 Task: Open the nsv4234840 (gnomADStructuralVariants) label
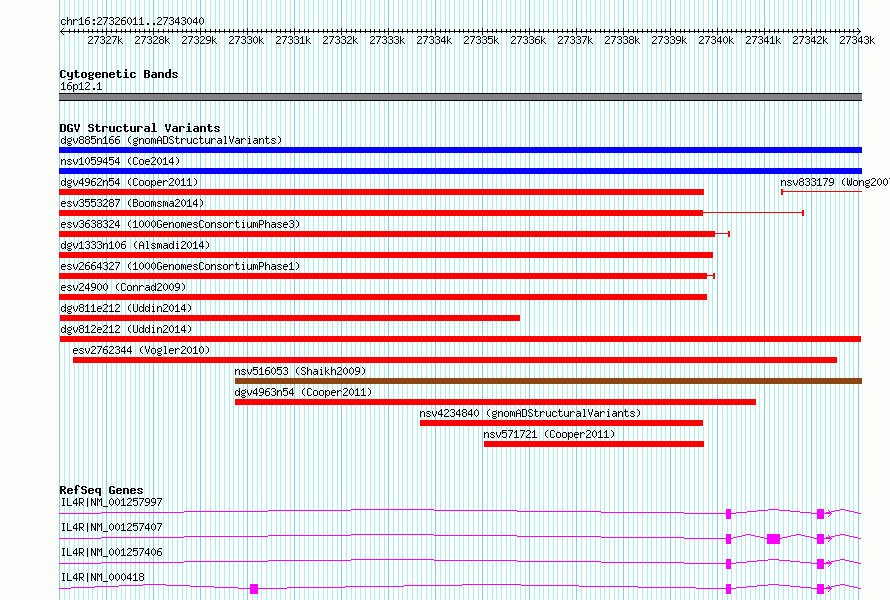coord(530,413)
